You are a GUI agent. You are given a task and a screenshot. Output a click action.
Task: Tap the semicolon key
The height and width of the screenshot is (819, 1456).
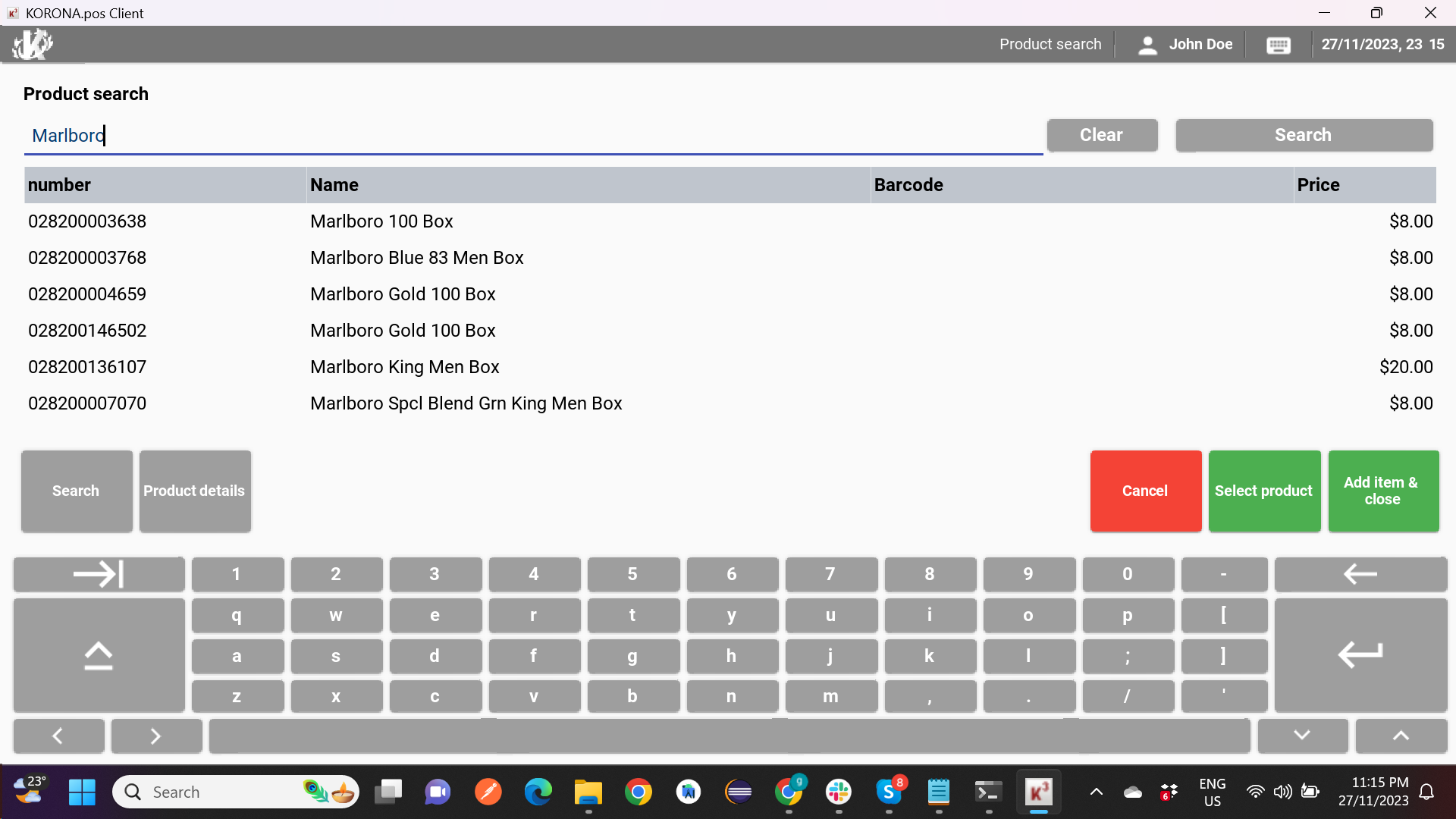point(1128,656)
